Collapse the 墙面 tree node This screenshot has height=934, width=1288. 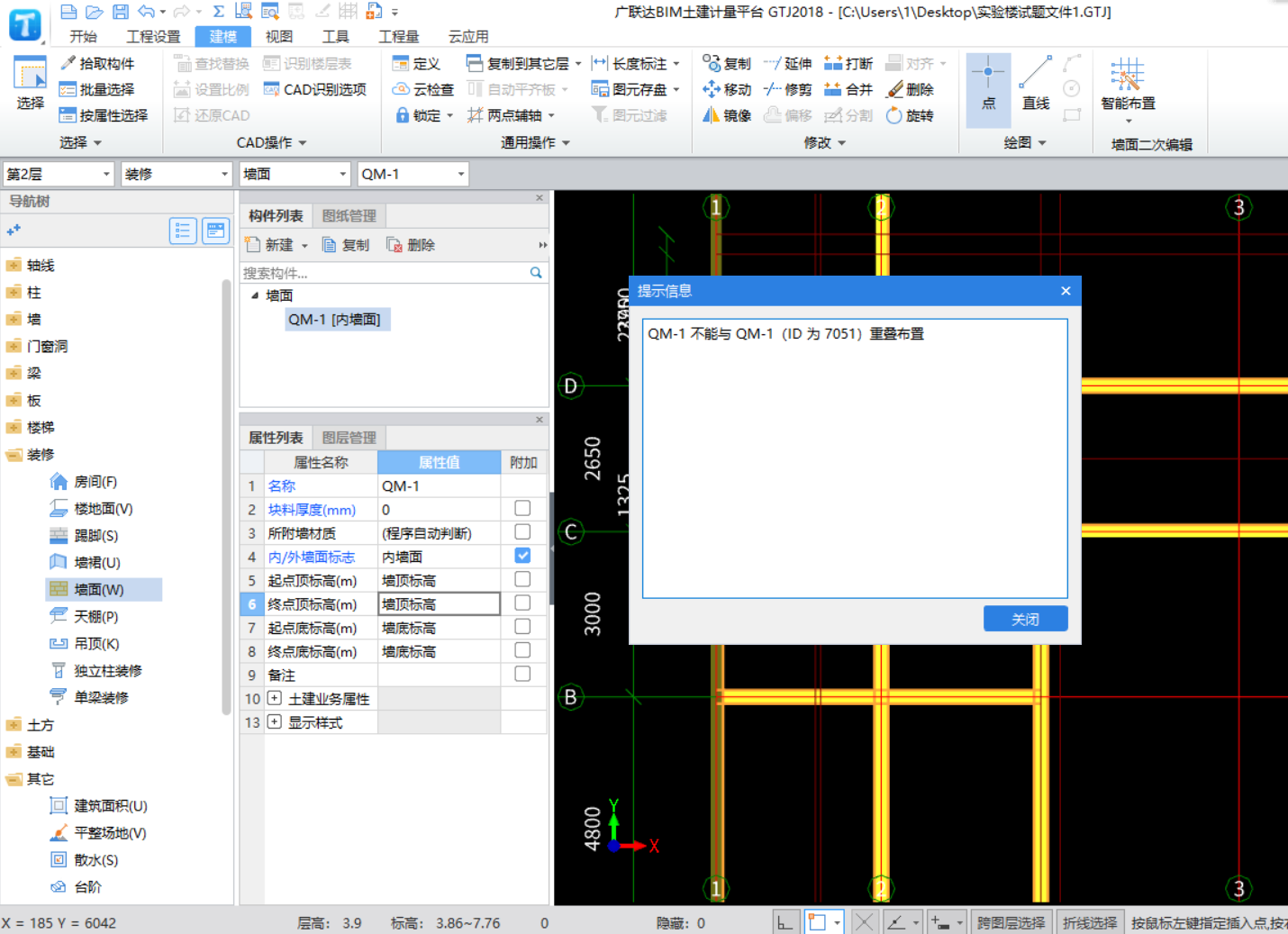tap(255, 295)
